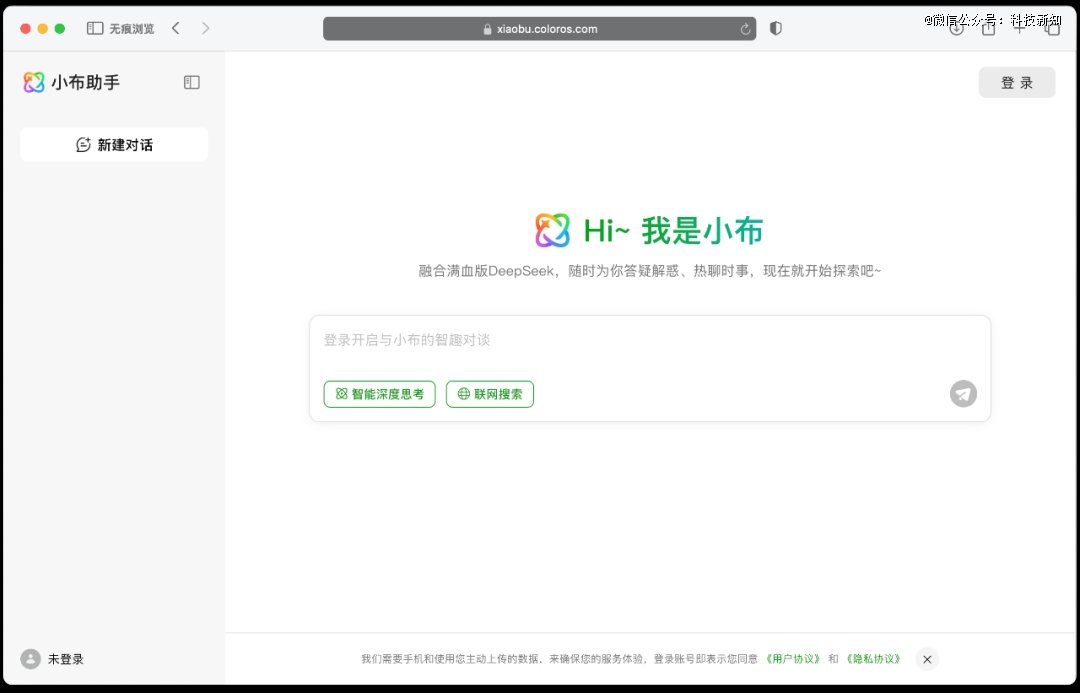Screen dimensions: 1080x693
Task: Click the 融合满血版DeepSeek subtitle text
Action: (x=650, y=271)
